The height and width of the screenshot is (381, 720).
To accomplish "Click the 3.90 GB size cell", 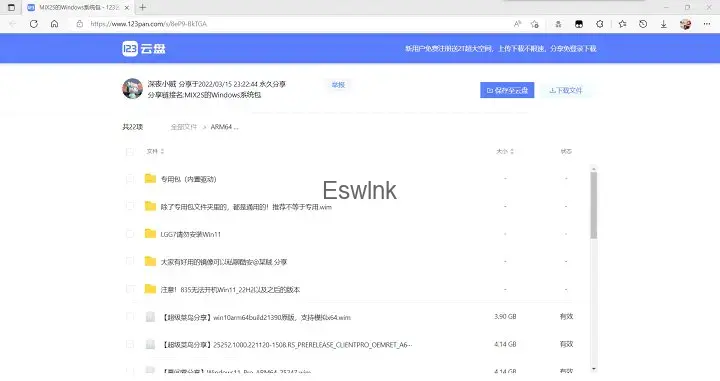I will coord(505,317).
